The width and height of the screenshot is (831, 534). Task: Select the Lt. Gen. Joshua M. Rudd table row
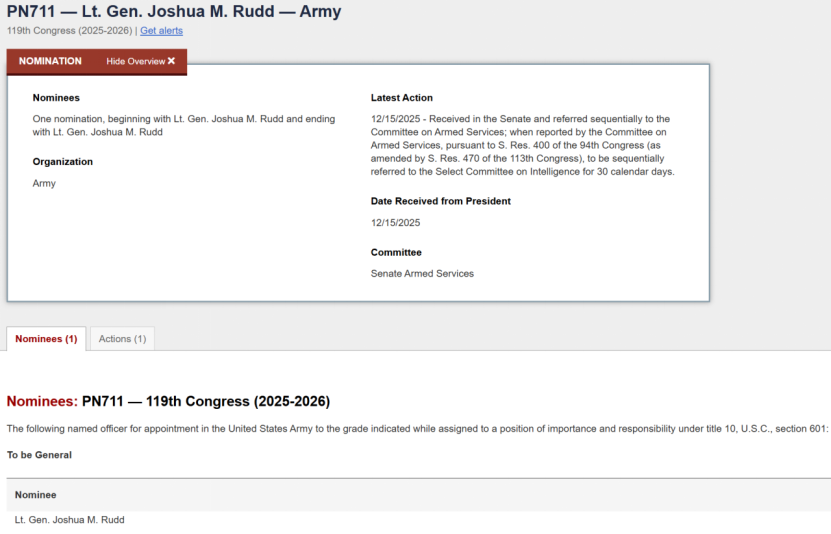[x=69, y=520]
